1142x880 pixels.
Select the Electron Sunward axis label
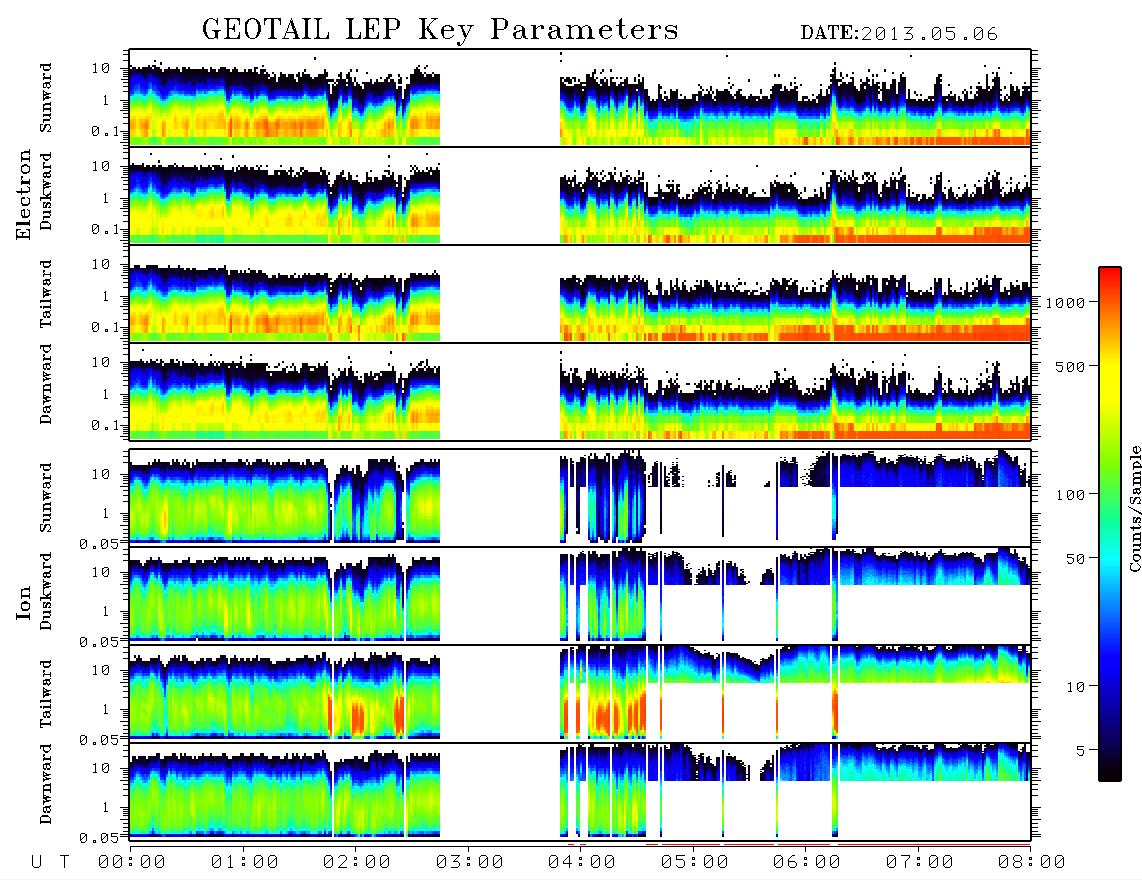(46, 98)
